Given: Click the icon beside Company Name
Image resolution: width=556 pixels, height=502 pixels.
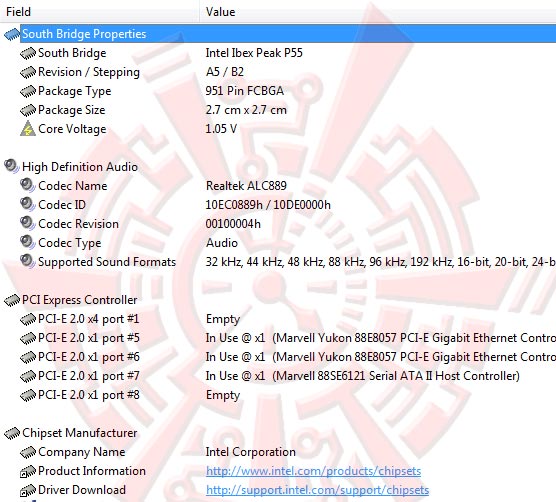Looking at the screenshot, I should coord(28,452).
